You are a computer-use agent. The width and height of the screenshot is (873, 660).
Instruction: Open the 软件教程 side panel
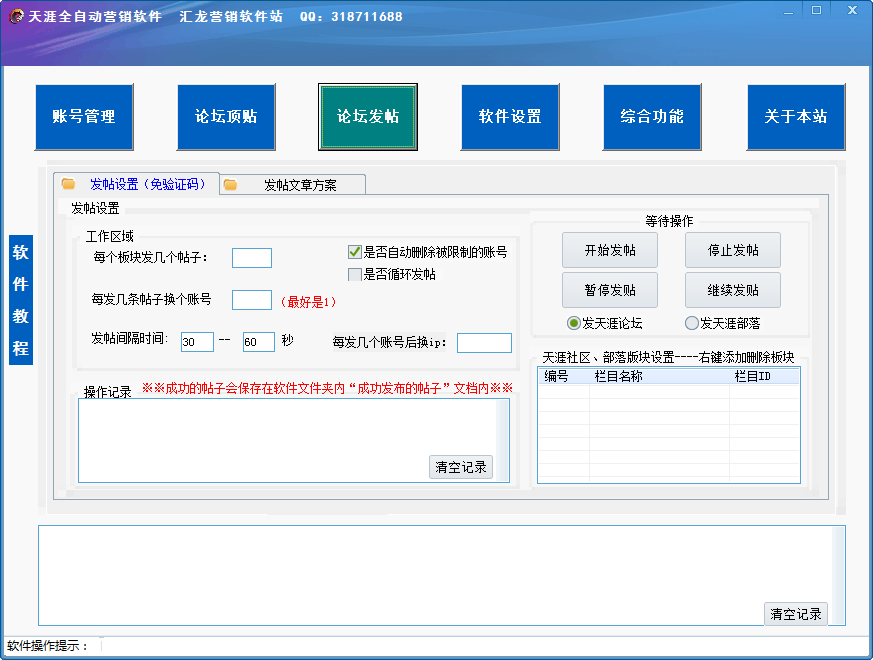click(21, 300)
